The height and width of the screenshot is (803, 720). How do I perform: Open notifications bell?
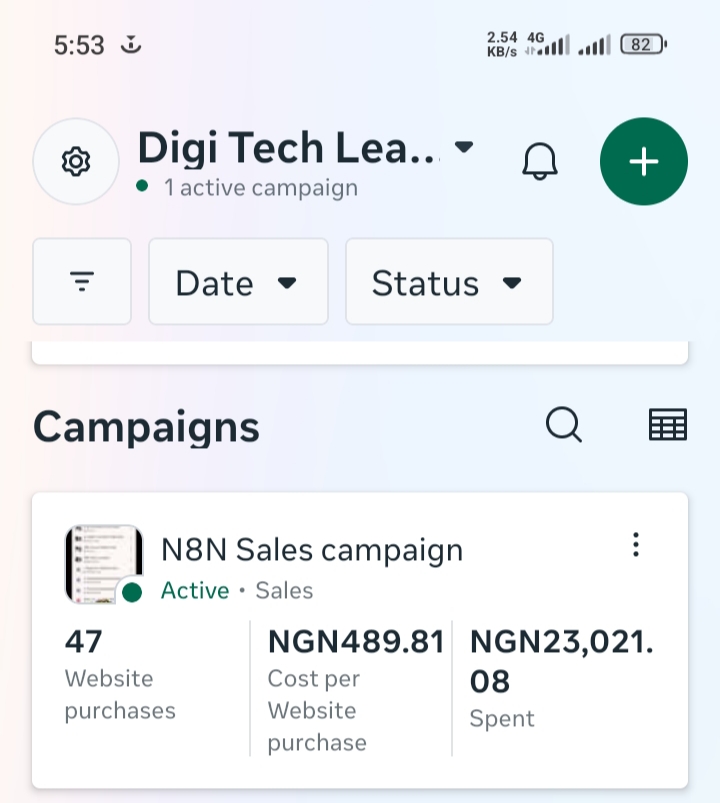(x=539, y=161)
